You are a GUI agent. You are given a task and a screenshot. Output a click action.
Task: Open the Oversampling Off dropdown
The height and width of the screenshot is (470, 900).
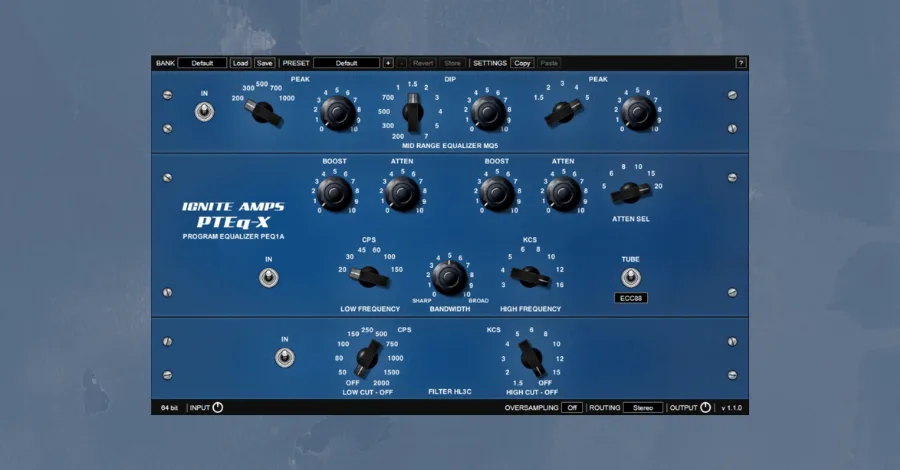(572, 407)
